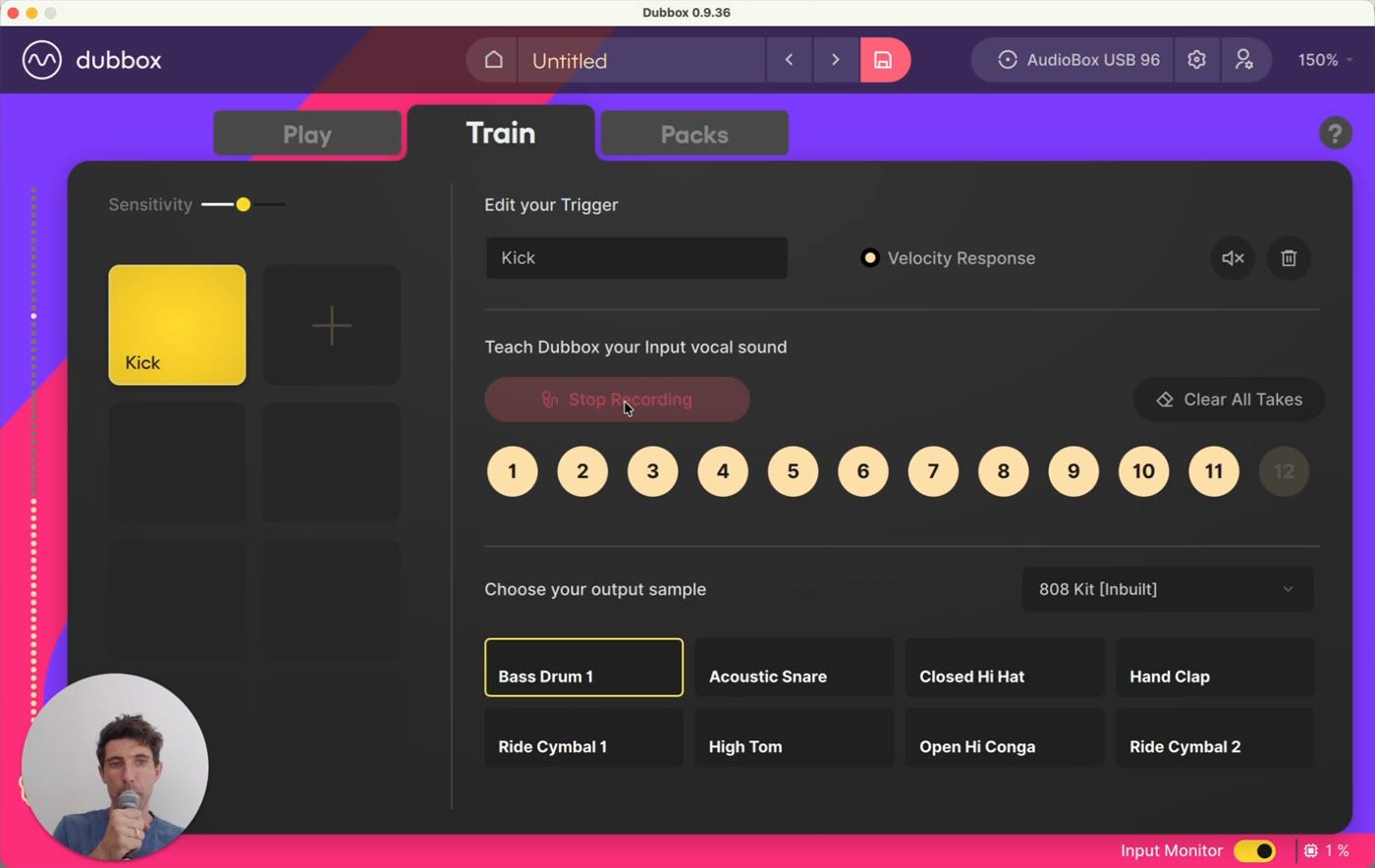The height and width of the screenshot is (868, 1375).
Task: Toggle Velocity Response radio button
Action: coord(869,258)
